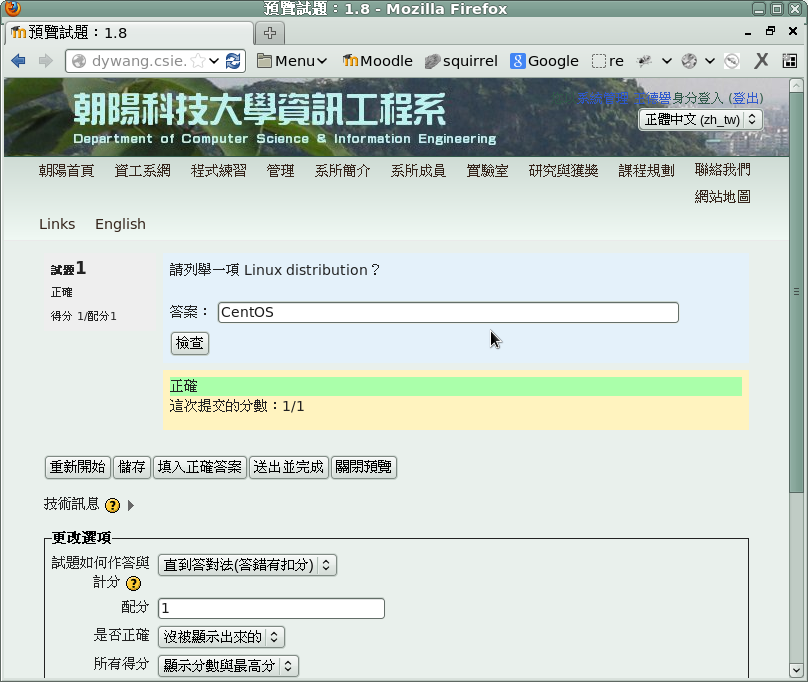Image resolution: width=808 pixels, height=682 pixels.
Task: Open the 是否正確 dropdown
Action: point(221,637)
